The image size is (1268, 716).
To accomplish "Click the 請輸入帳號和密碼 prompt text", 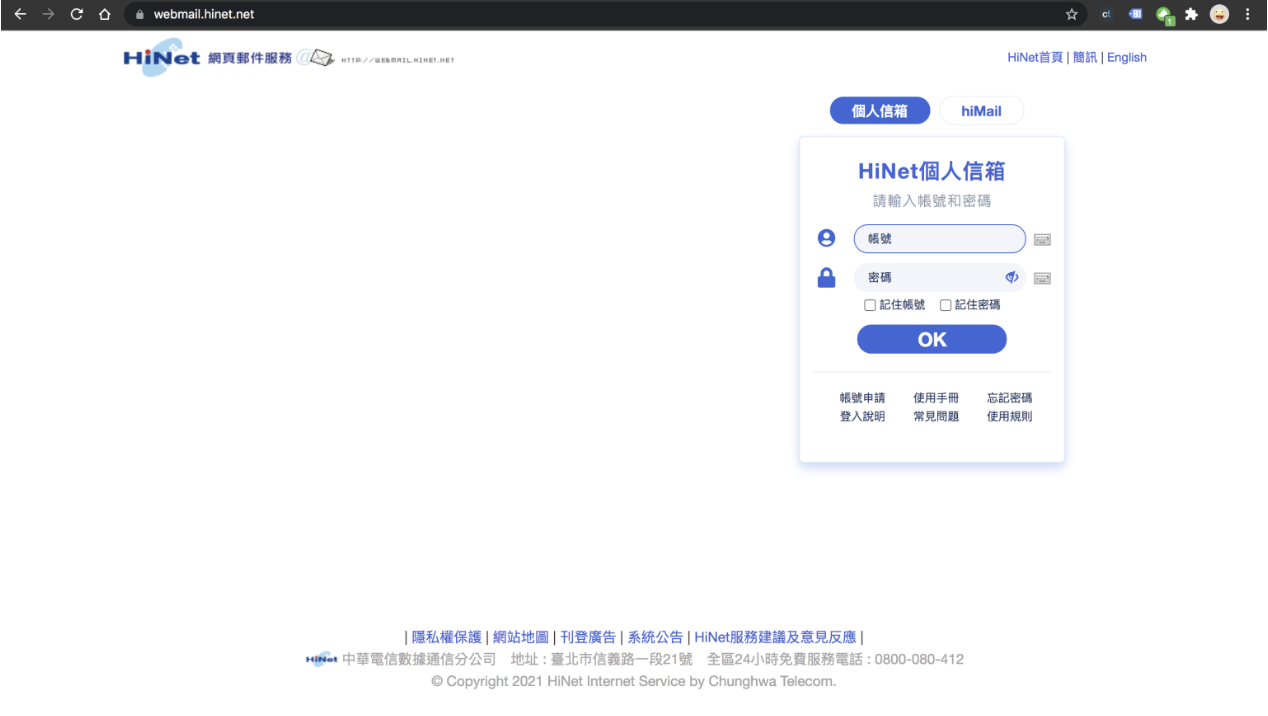I will 932,201.
